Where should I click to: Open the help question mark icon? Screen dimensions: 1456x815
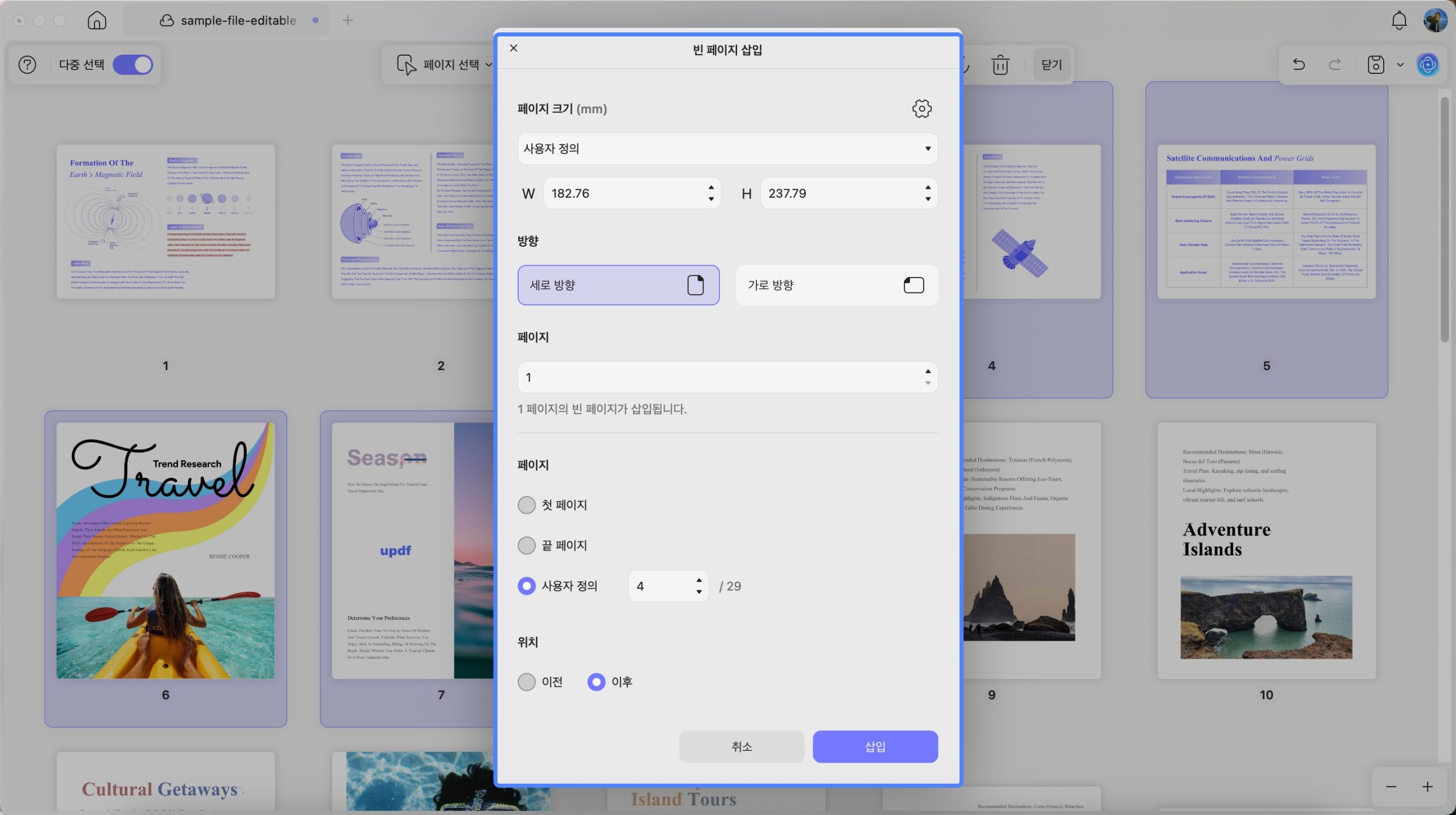pos(27,65)
